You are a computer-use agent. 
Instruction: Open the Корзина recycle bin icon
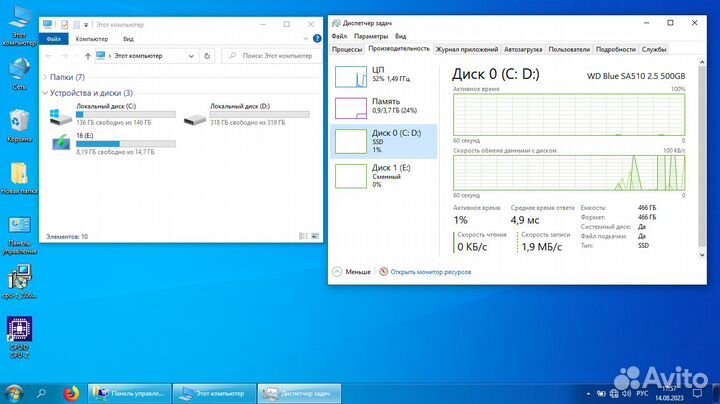pyautogui.click(x=19, y=125)
